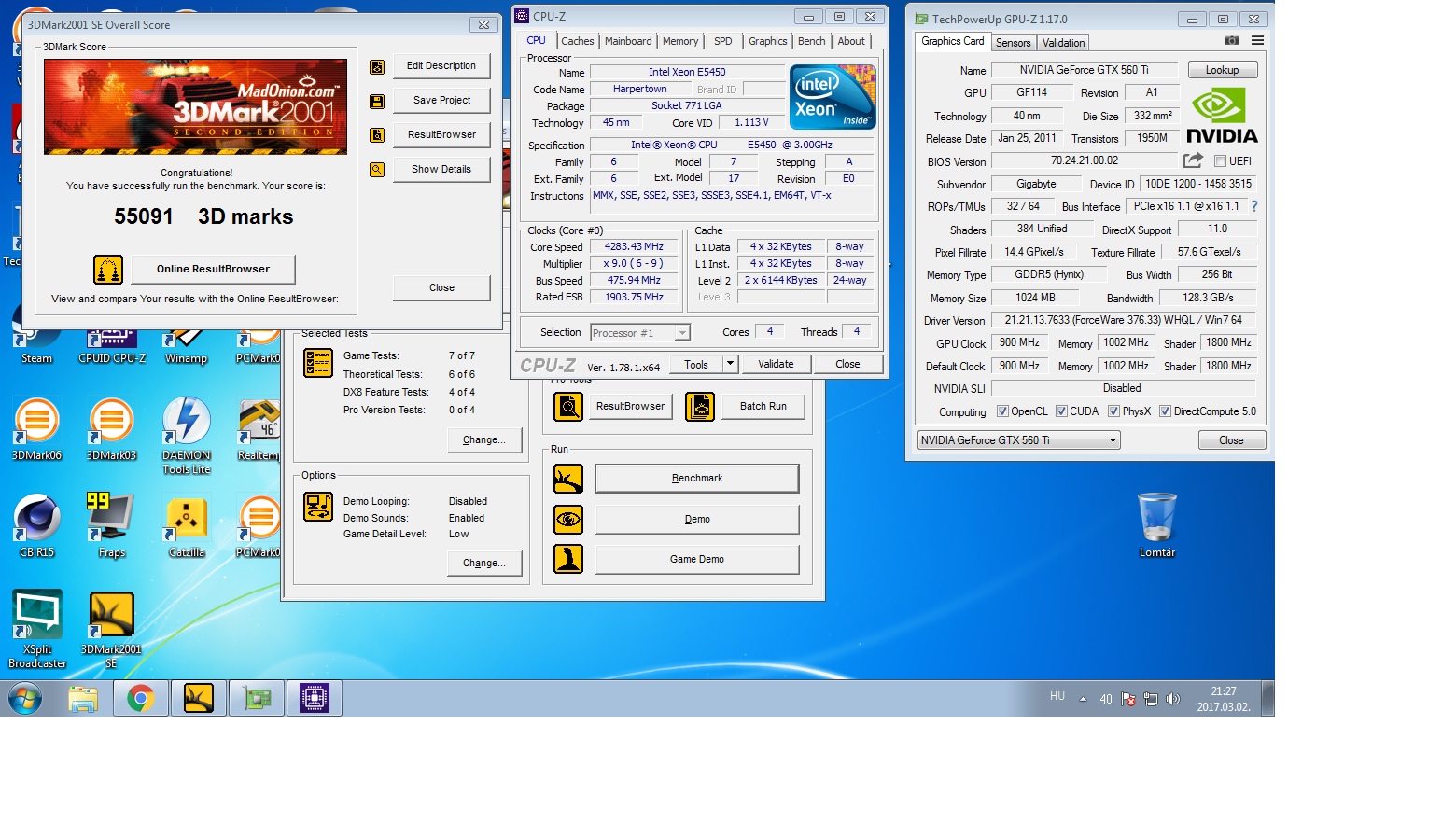Click the ResultBrowser magnifier icon in Pro Tools section
The width and height of the screenshot is (1456, 836).
[x=568, y=407]
